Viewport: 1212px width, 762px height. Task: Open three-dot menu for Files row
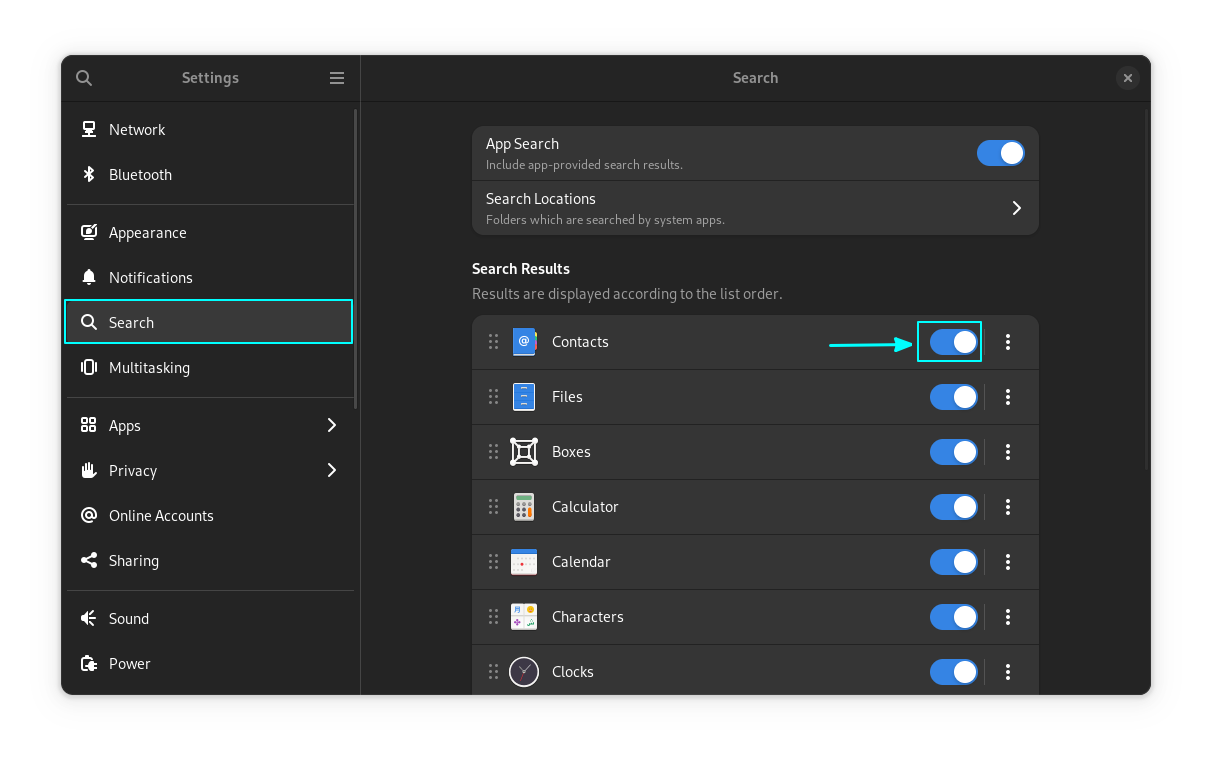(x=1008, y=397)
